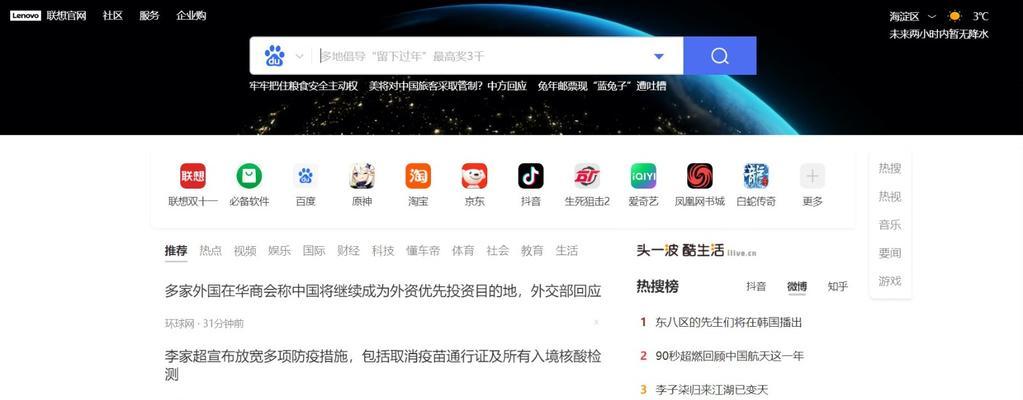Open the search suggestions dropdown arrow
The width and height of the screenshot is (1023, 400).
click(659, 57)
